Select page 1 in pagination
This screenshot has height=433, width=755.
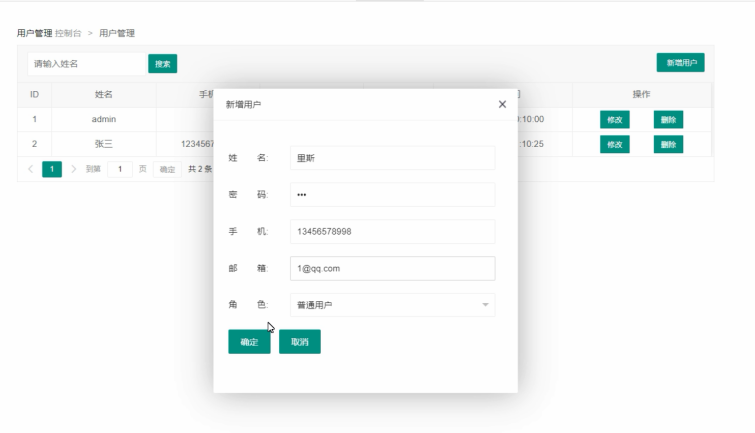click(x=52, y=169)
